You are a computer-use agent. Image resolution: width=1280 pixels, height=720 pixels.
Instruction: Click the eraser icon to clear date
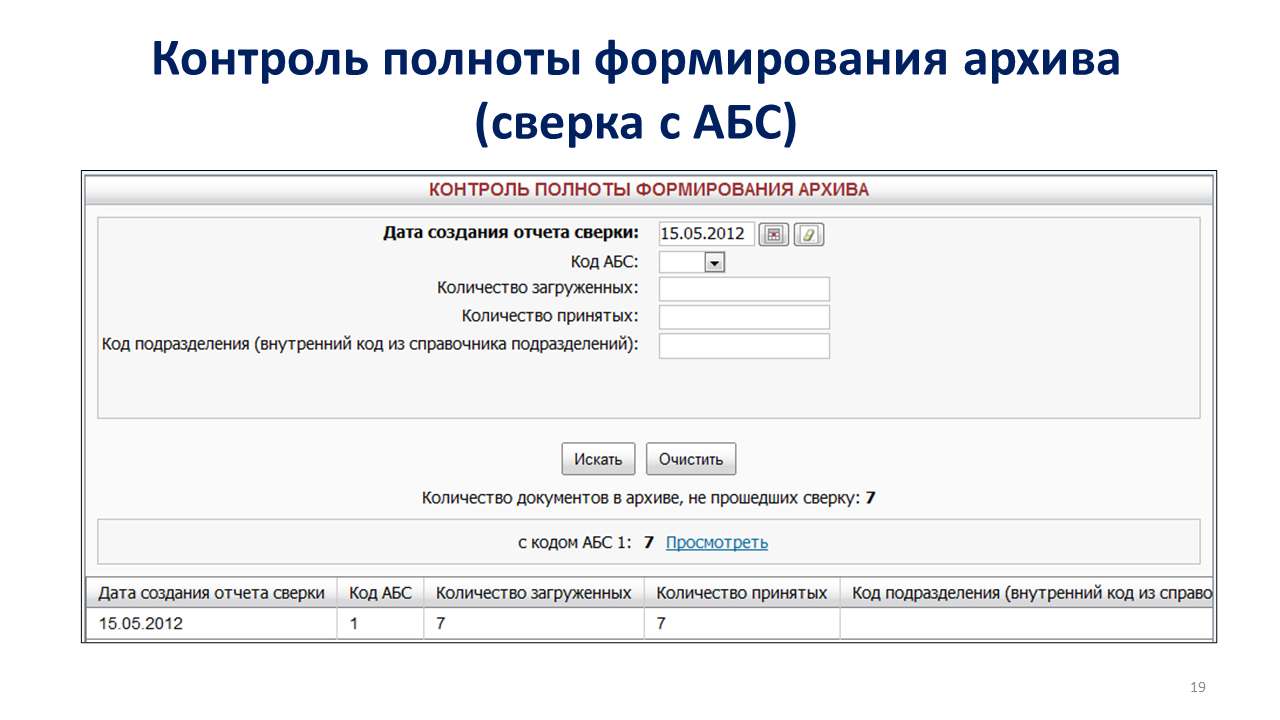808,234
